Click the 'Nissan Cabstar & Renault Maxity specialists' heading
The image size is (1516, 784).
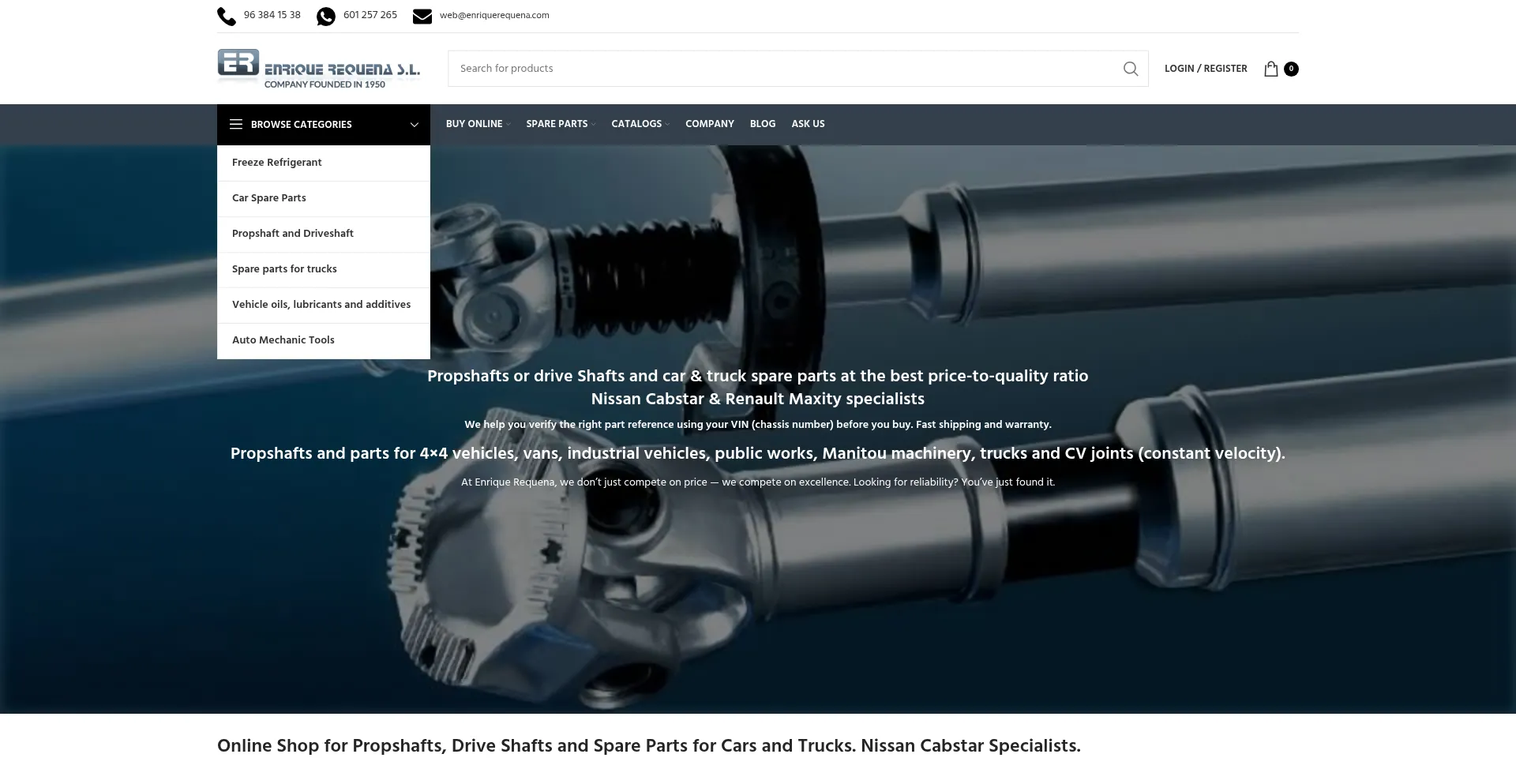click(x=758, y=399)
